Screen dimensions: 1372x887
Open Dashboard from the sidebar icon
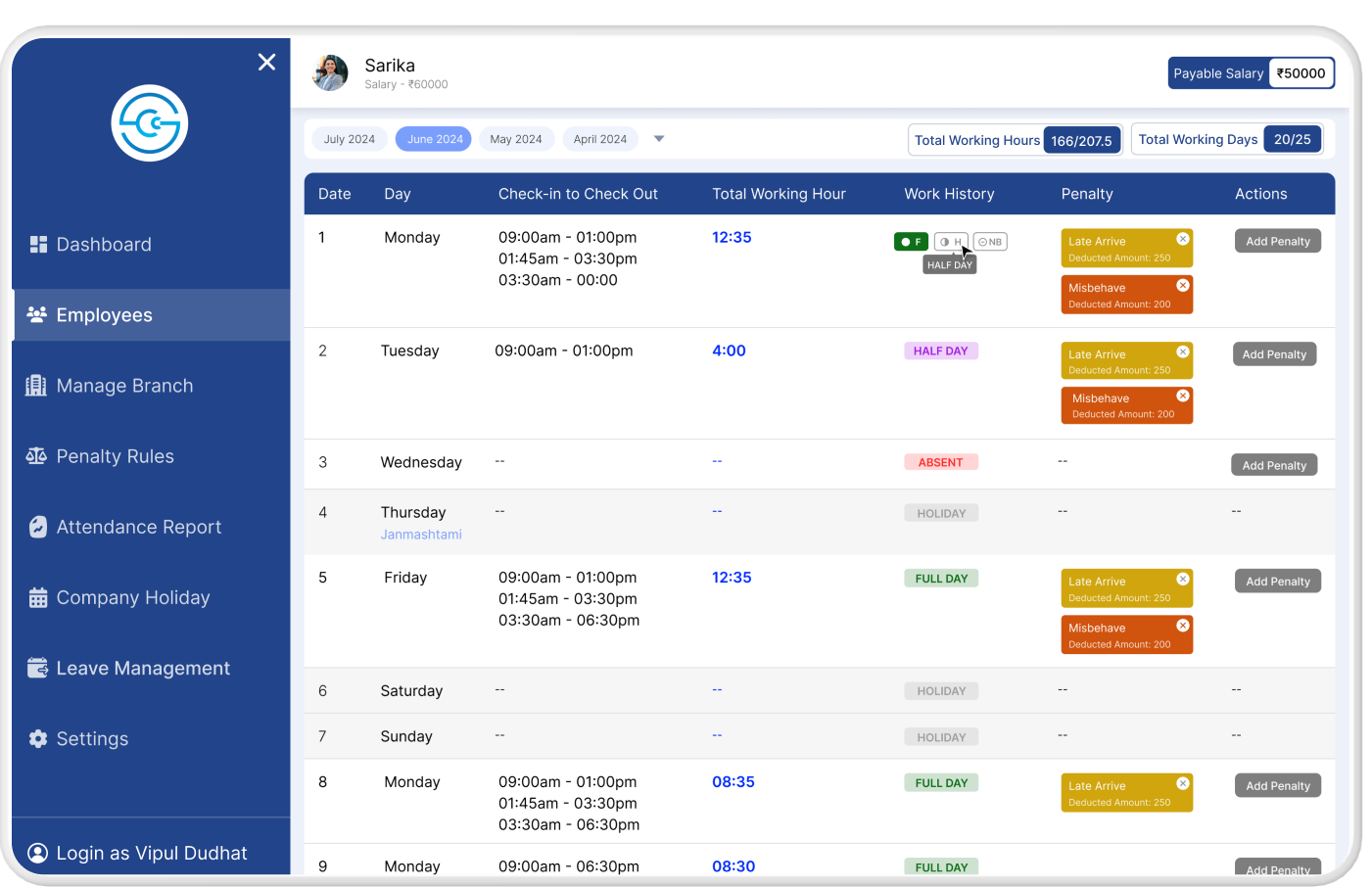[38, 245]
